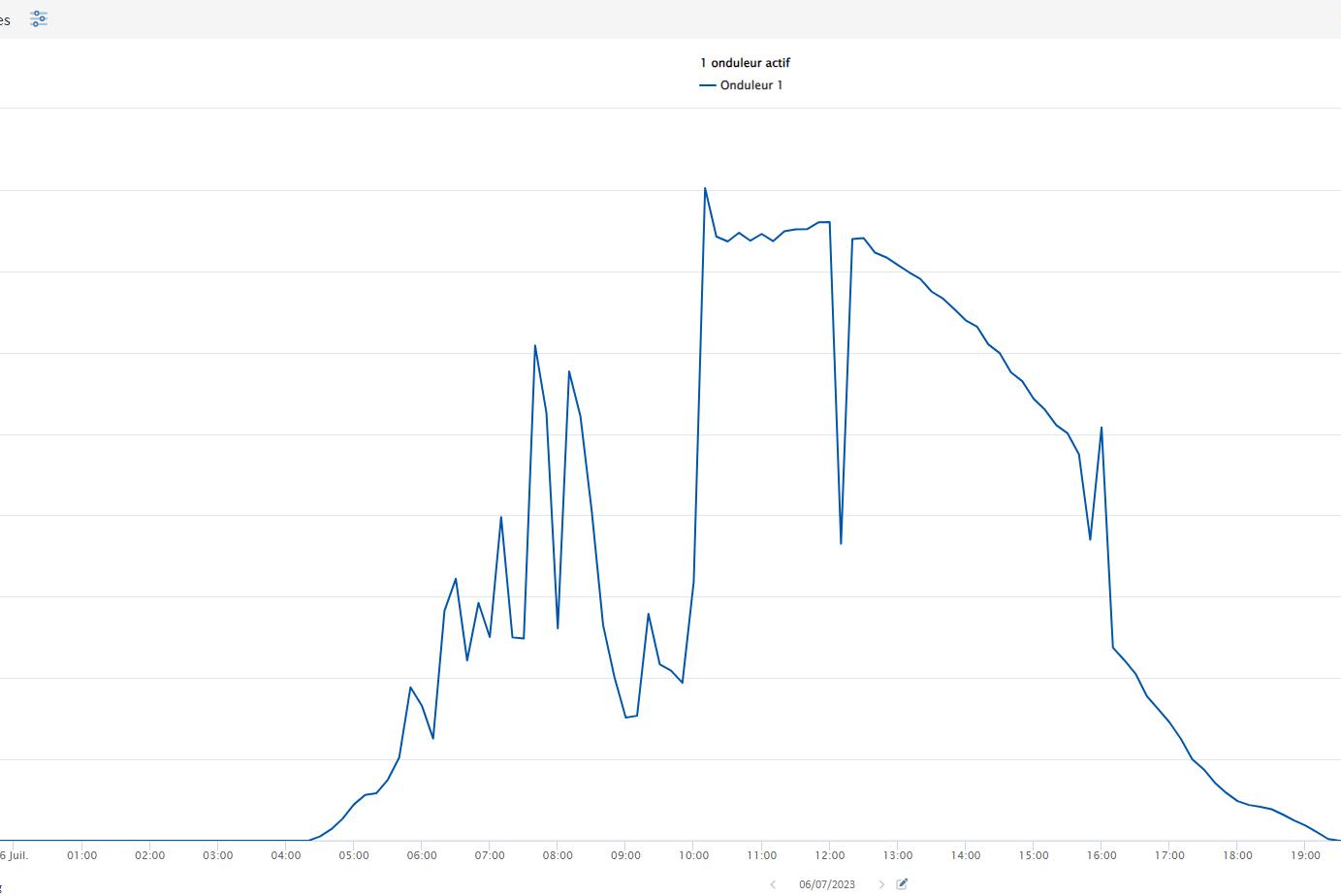
Task: Toggle the Onduleur 1 legend series
Action: (742, 85)
